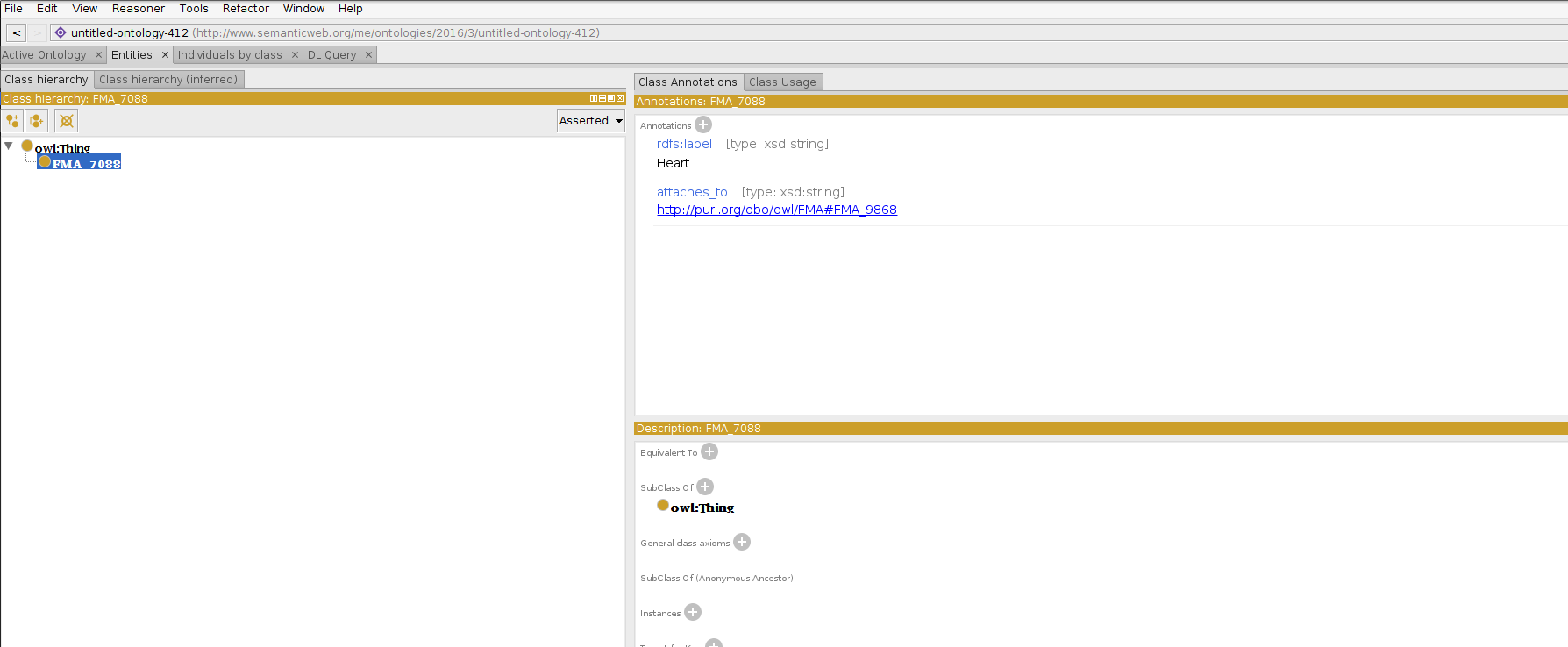The width and height of the screenshot is (1568, 647).
Task: Collapse the owl:Thing tree node
Action: click(9, 146)
